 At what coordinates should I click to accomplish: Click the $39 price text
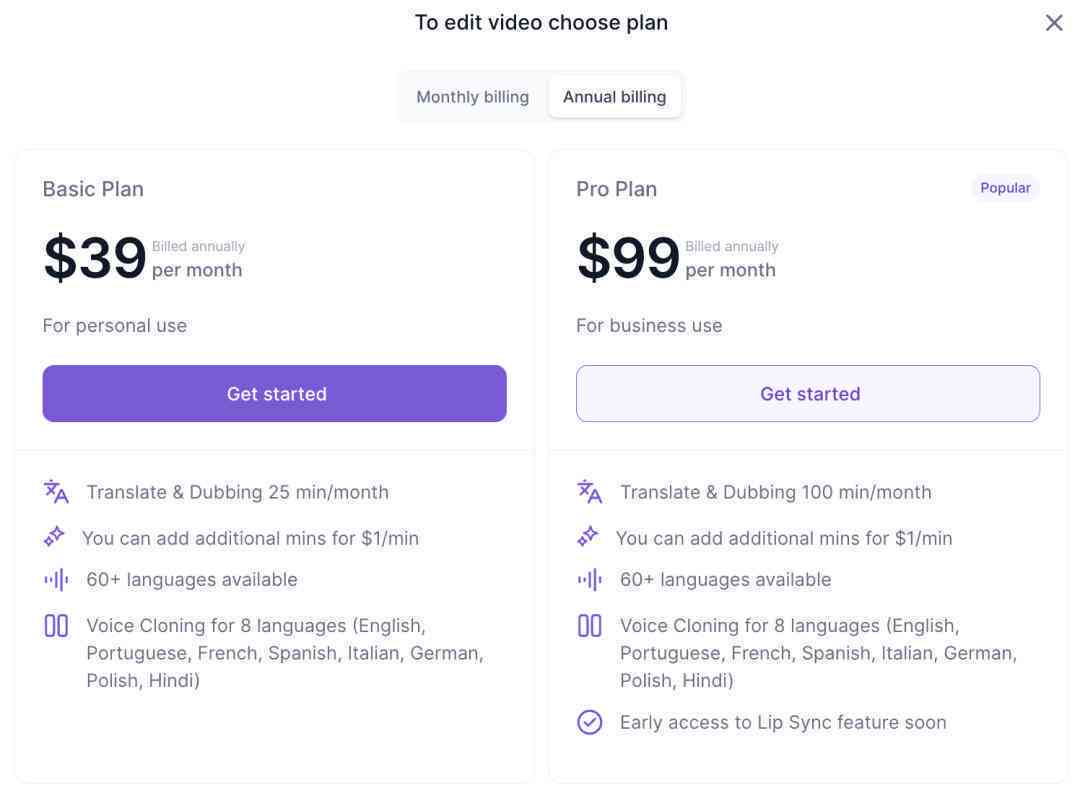(95, 258)
